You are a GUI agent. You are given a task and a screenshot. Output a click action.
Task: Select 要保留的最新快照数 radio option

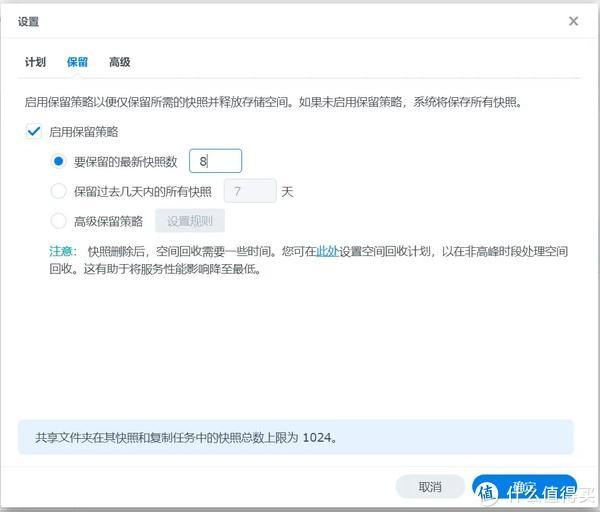tap(59, 161)
